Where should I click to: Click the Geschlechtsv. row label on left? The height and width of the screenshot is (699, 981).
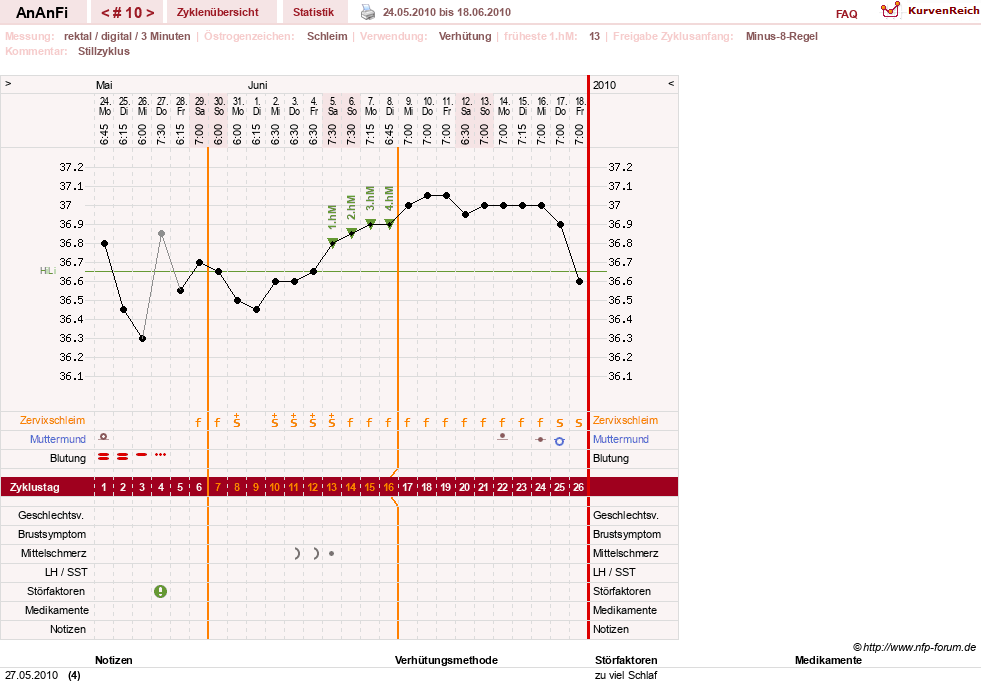coord(51,516)
